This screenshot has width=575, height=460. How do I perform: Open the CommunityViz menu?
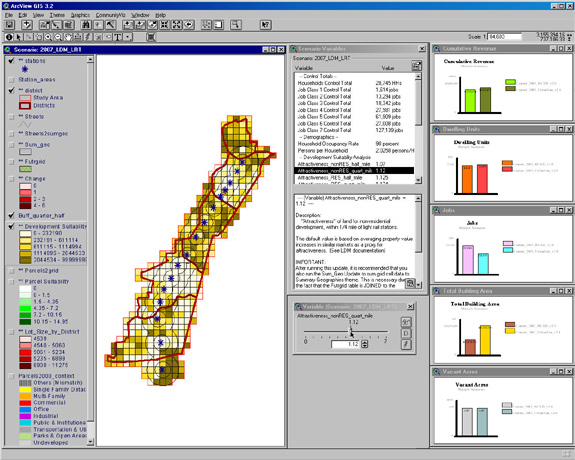110,15
